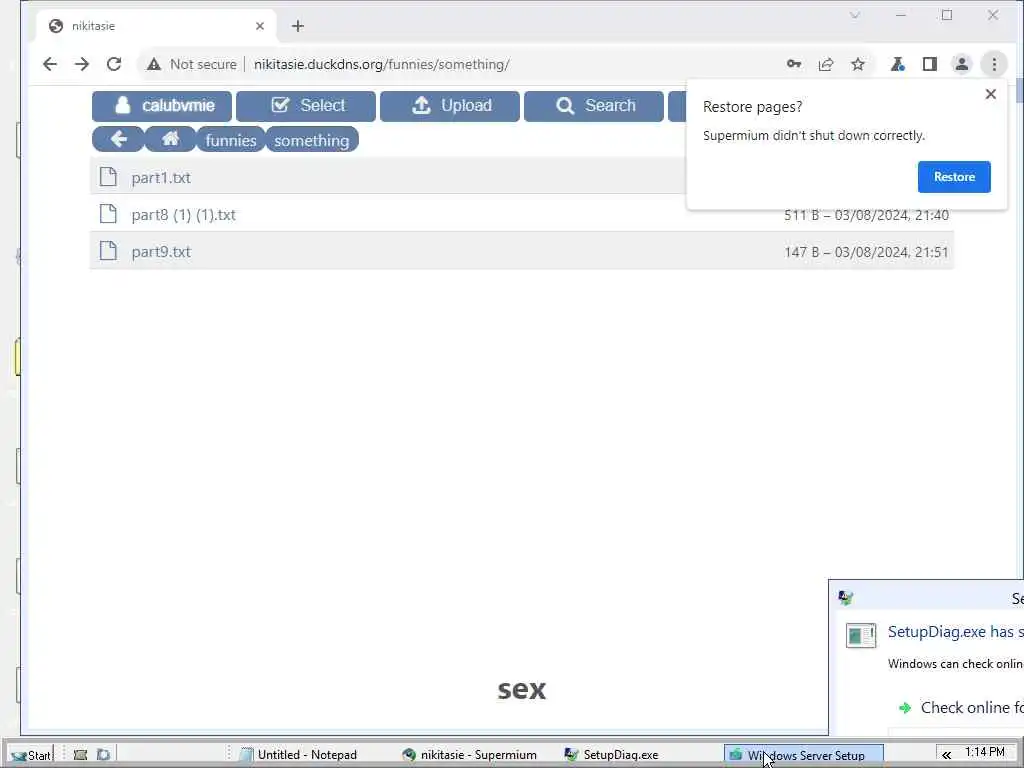Bookmark this page with the star

click(x=858, y=64)
